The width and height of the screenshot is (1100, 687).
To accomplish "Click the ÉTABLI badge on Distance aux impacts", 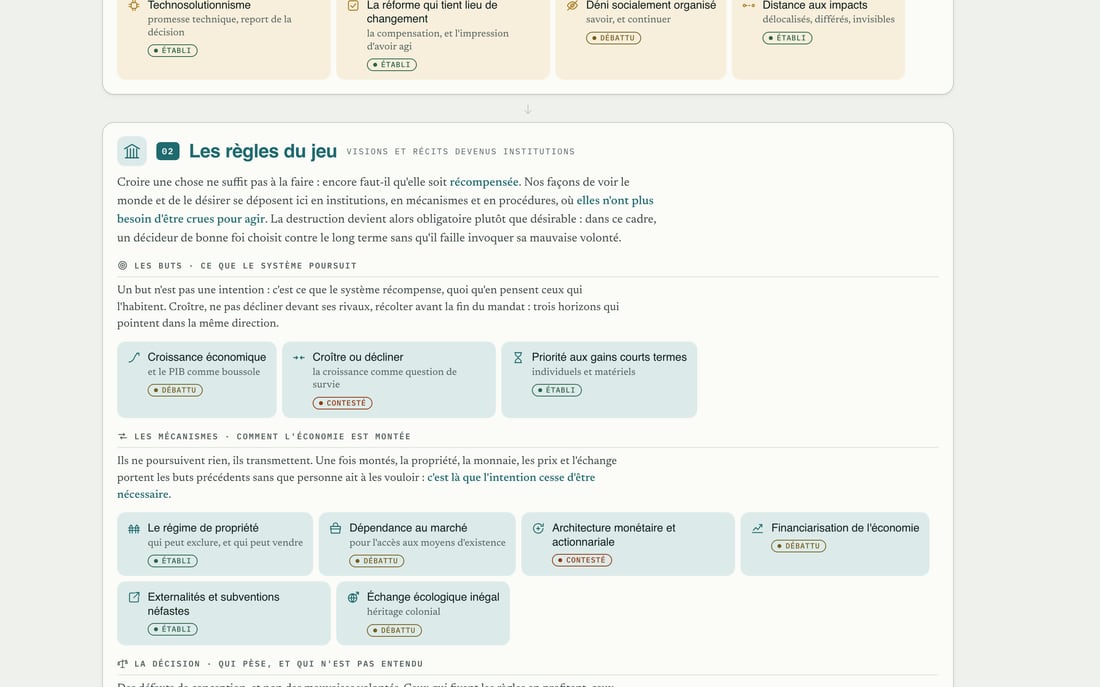I will point(787,38).
